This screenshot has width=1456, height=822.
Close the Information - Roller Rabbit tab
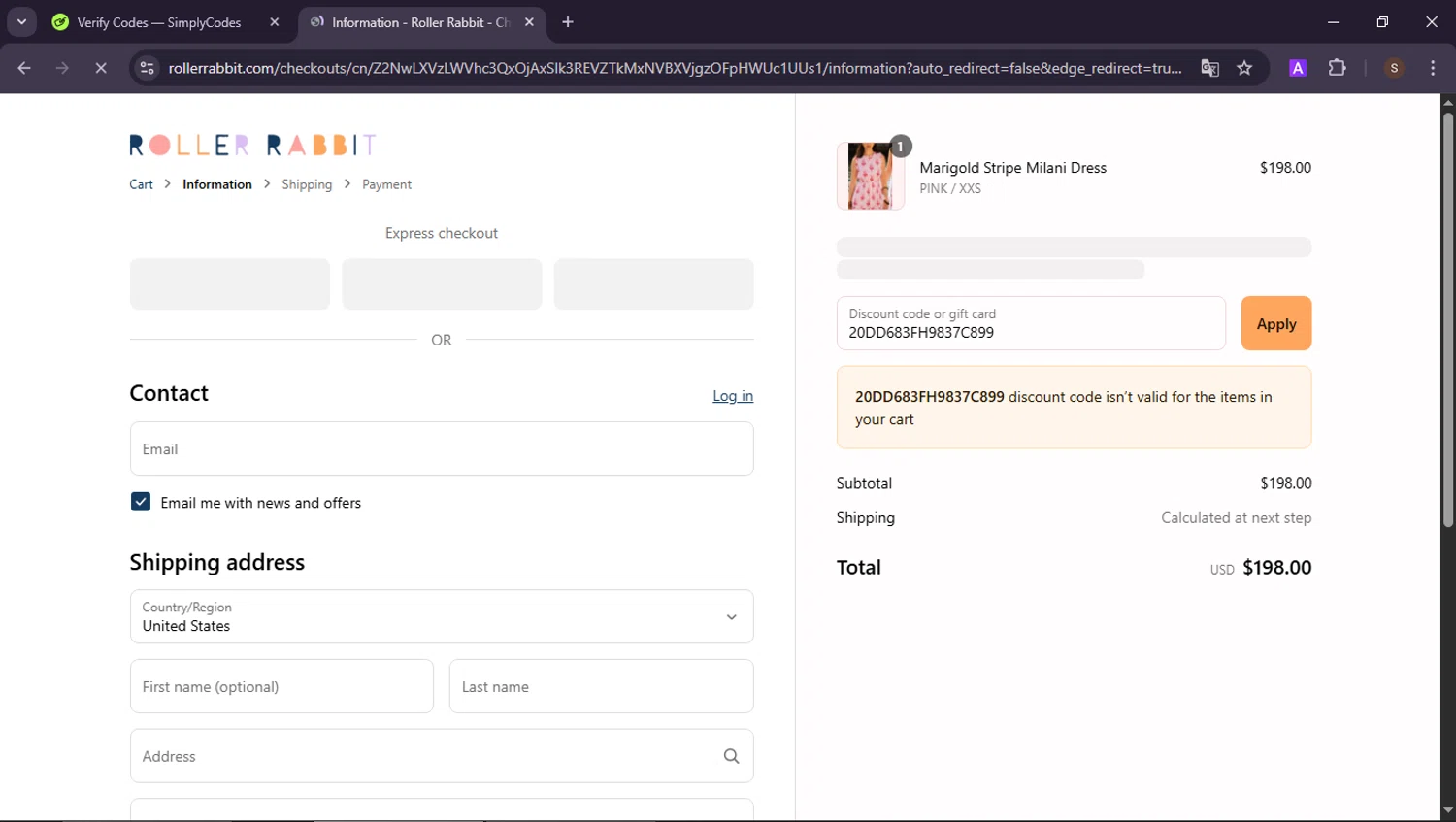[529, 22]
